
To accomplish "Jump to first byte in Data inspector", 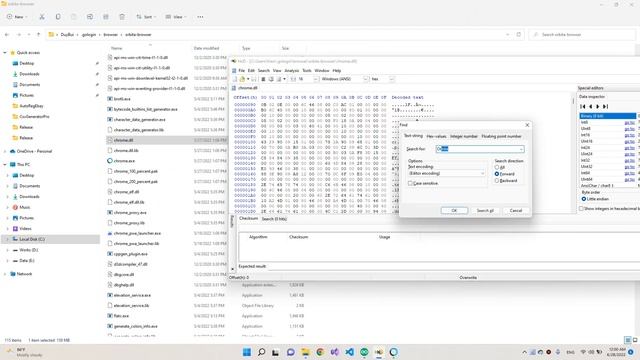I will (583, 107).
